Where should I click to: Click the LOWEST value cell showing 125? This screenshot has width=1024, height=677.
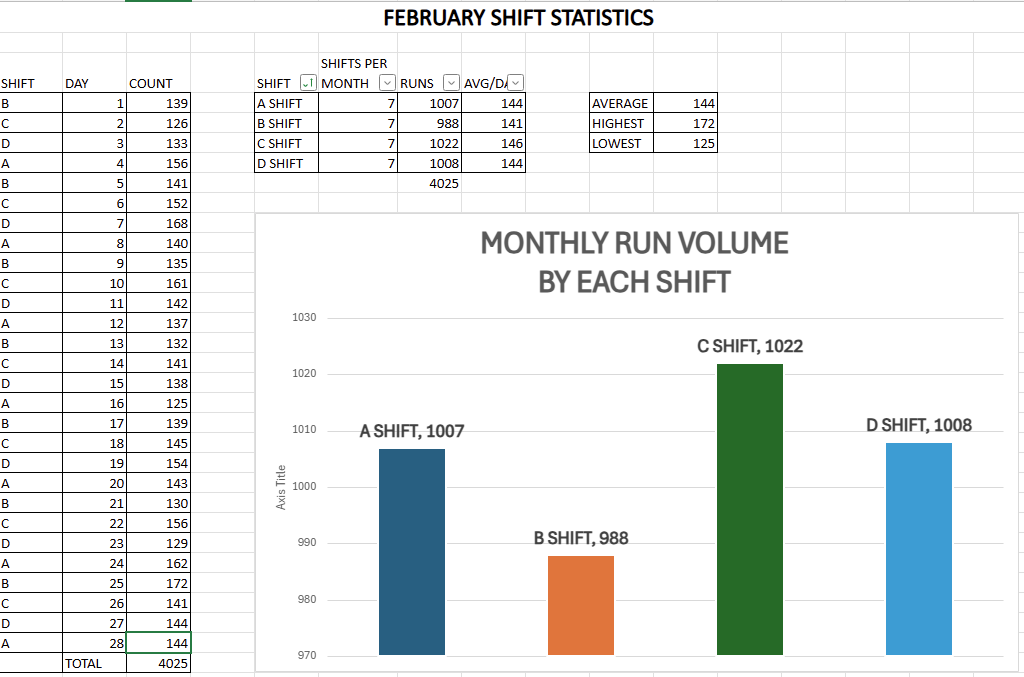coord(686,143)
